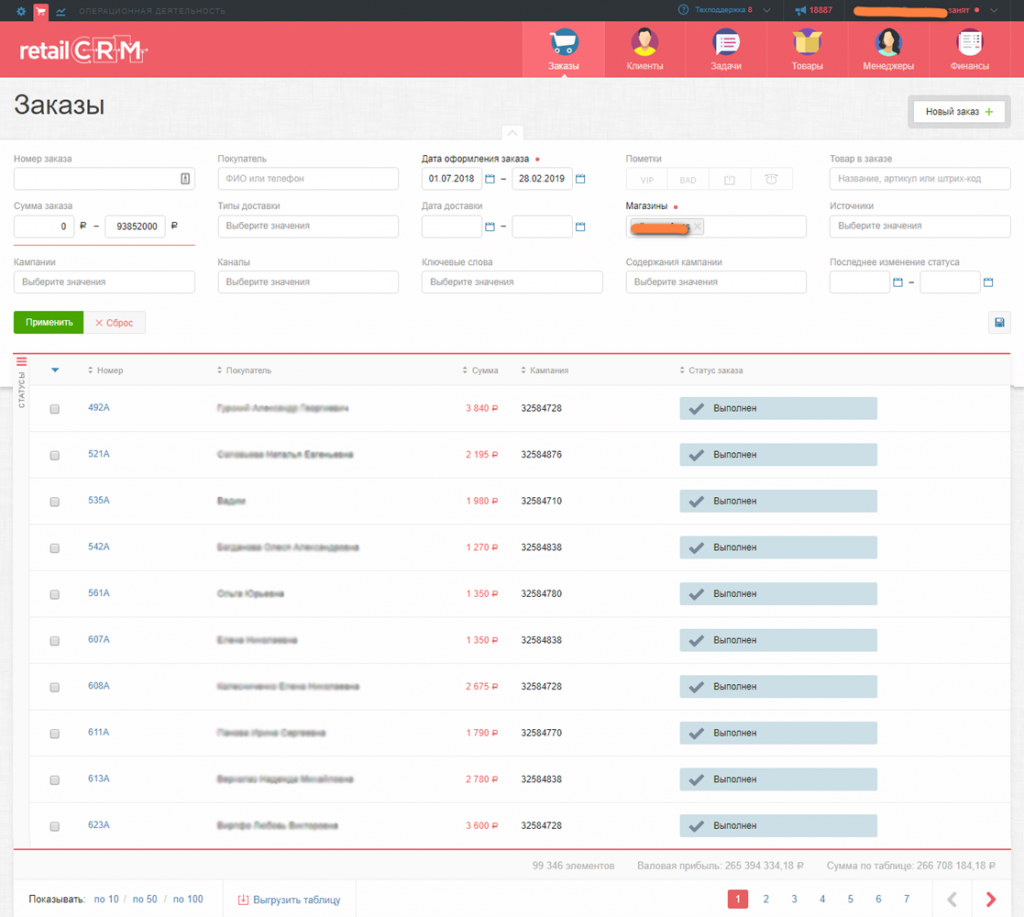Open the analytics chart icon in top bar
The width and height of the screenshot is (1024, 917).
click(x=61, y=11)
